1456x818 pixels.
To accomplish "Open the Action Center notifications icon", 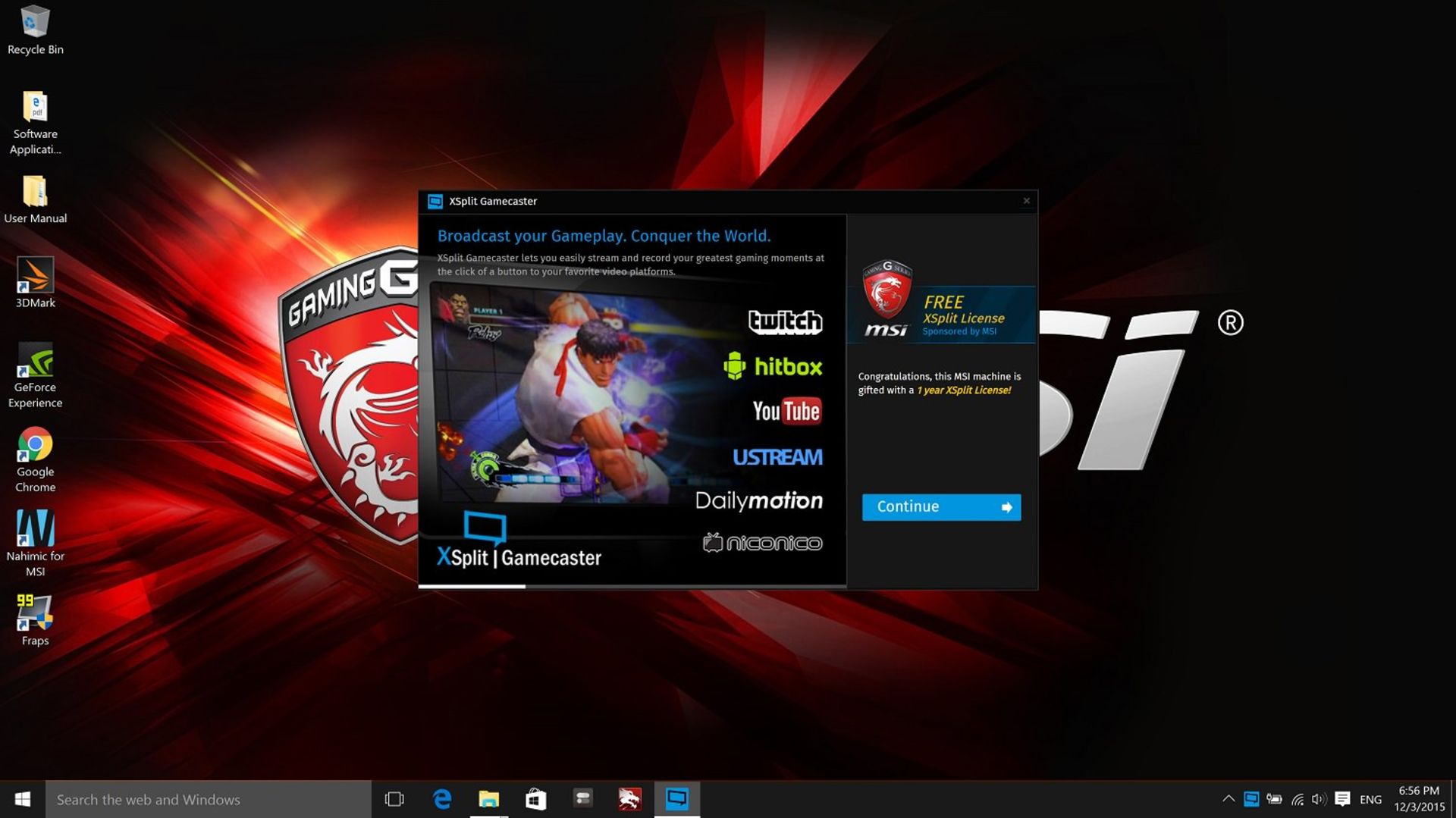I will [x=1342, y=799].
